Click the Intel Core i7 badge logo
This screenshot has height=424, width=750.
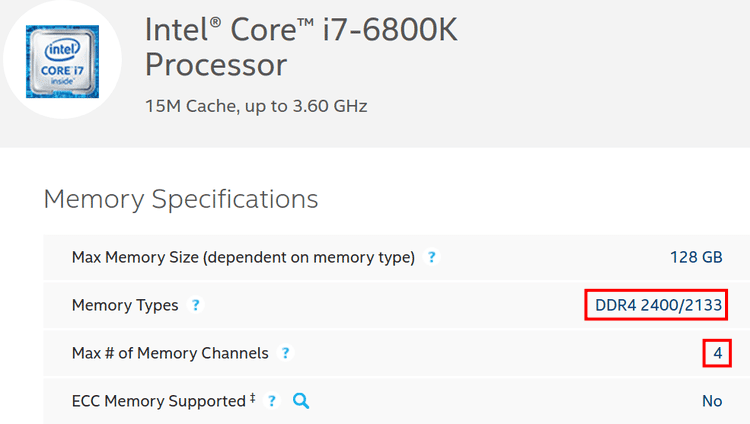pos(62,61)
